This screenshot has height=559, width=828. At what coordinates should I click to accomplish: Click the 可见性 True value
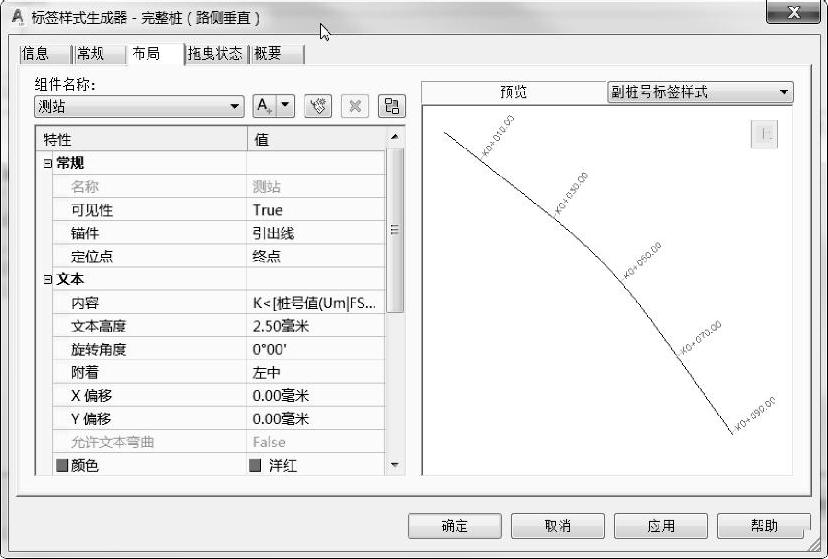point(316,210)
